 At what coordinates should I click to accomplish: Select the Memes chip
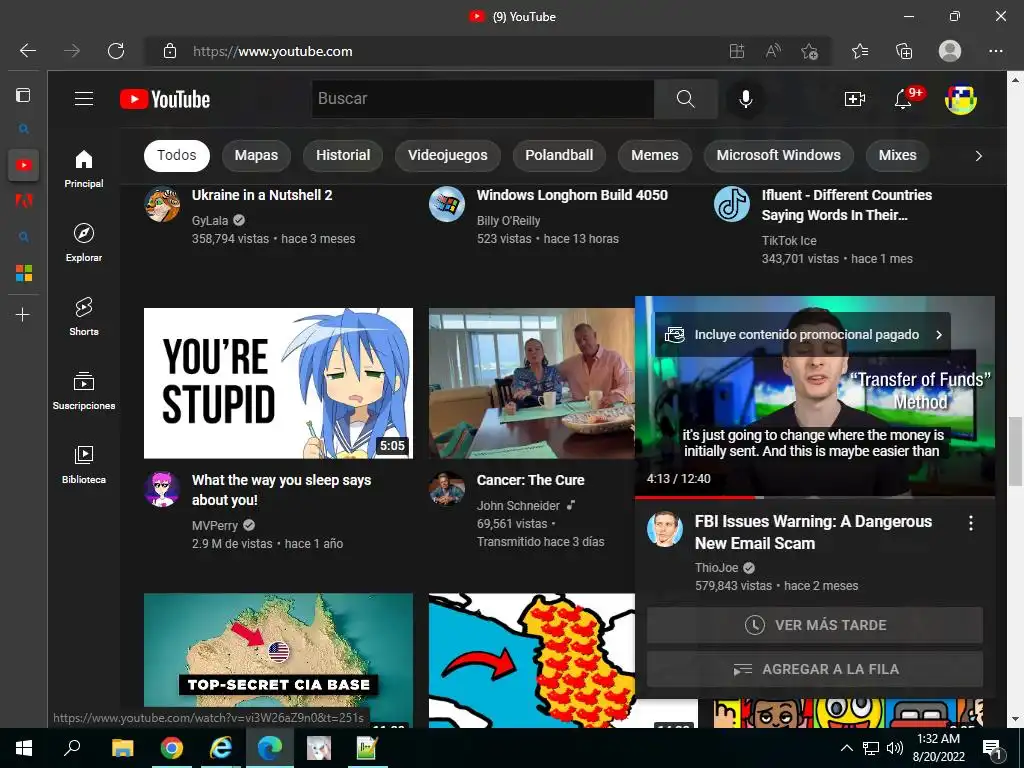pos(654,155)
